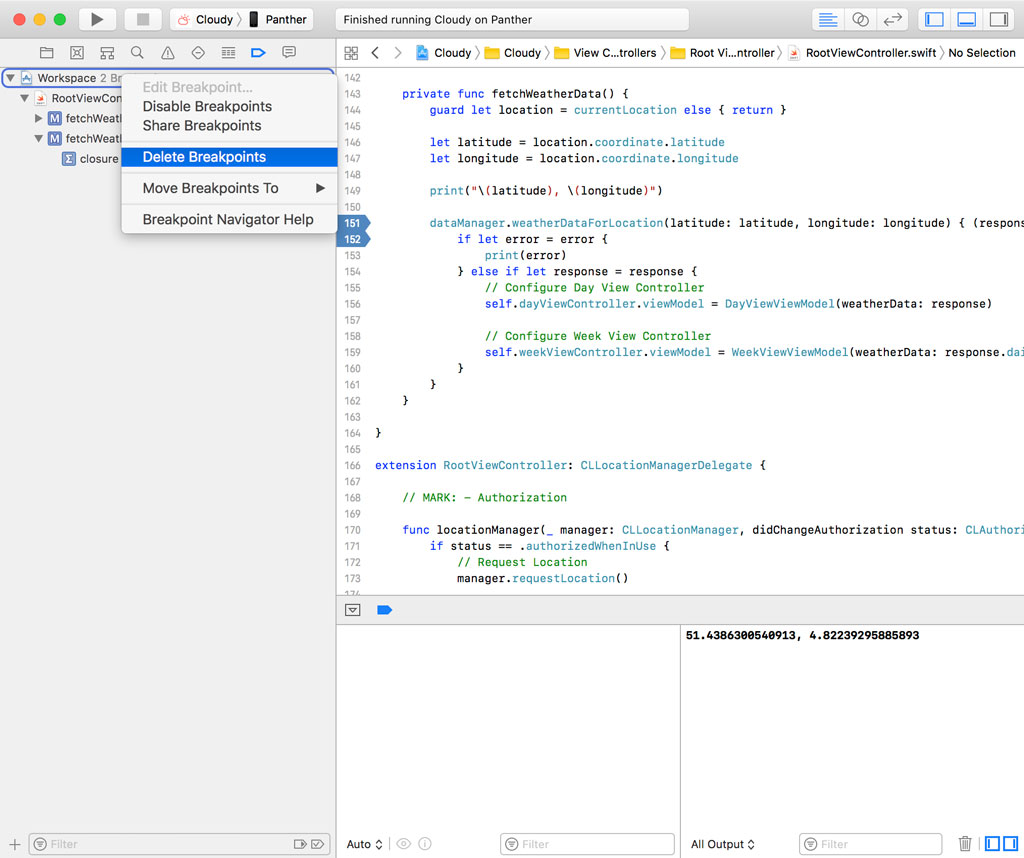Open the Test navigator
Viewport: 1024px width, 858px height.
(x=197, y=52)
